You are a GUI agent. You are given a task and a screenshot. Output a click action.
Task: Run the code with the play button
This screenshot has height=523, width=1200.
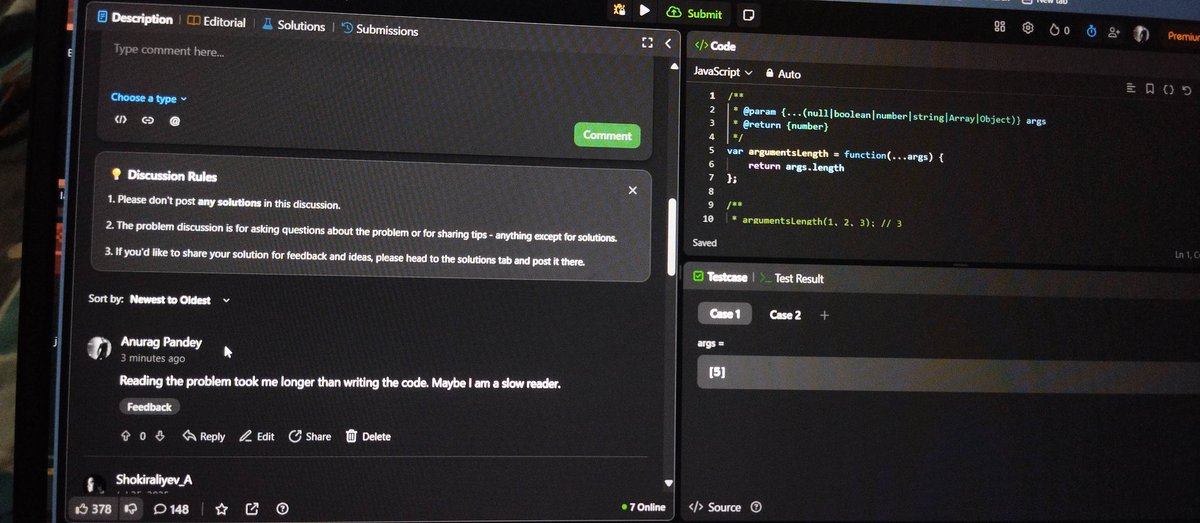(645, 11)
